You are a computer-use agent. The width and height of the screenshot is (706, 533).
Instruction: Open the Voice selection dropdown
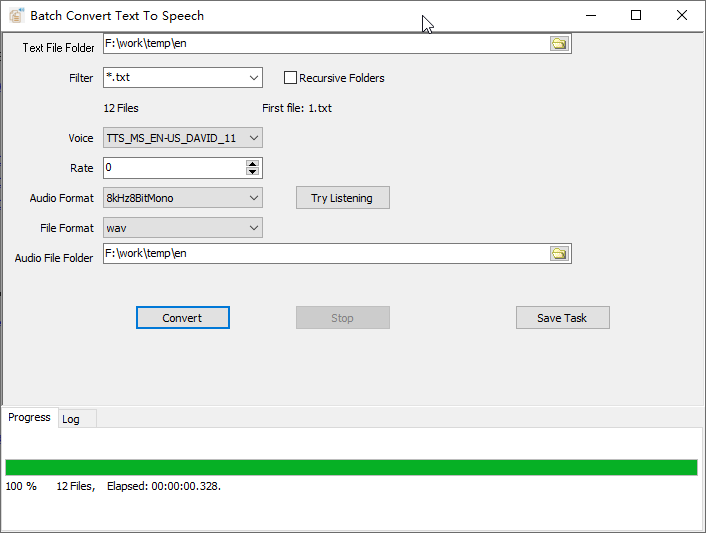coord(253,138)
